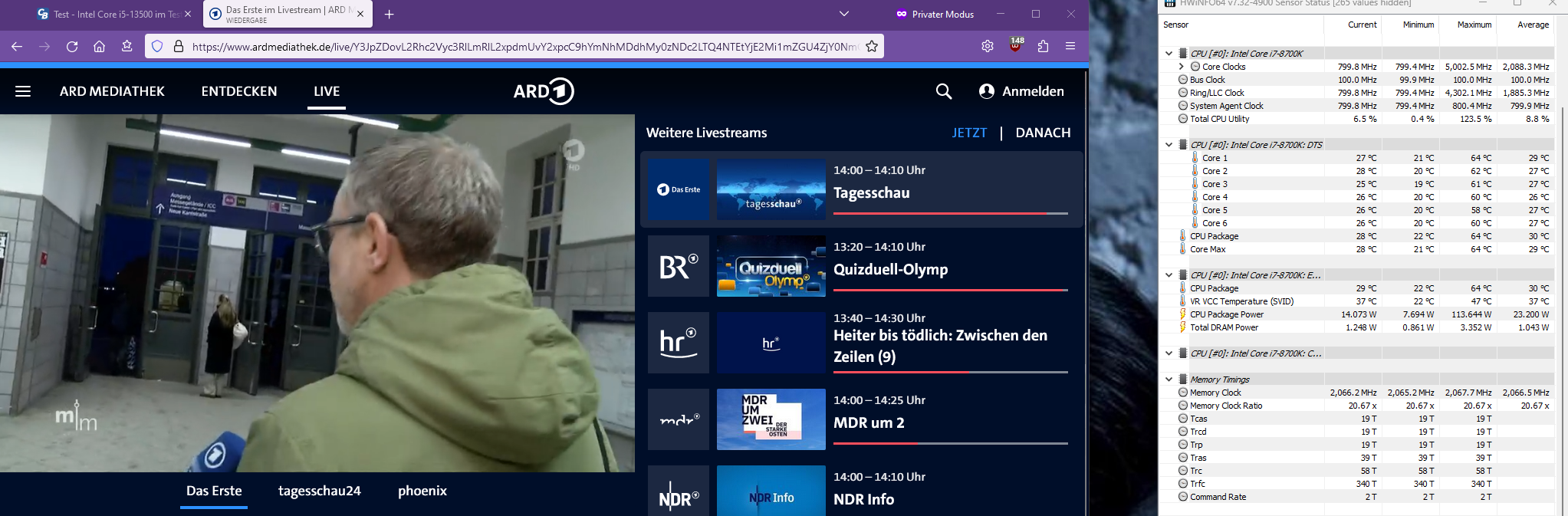1568x516 pixels.
Task: Open ARD MEDIATHEK navigation item
Action: coord(112,91)
